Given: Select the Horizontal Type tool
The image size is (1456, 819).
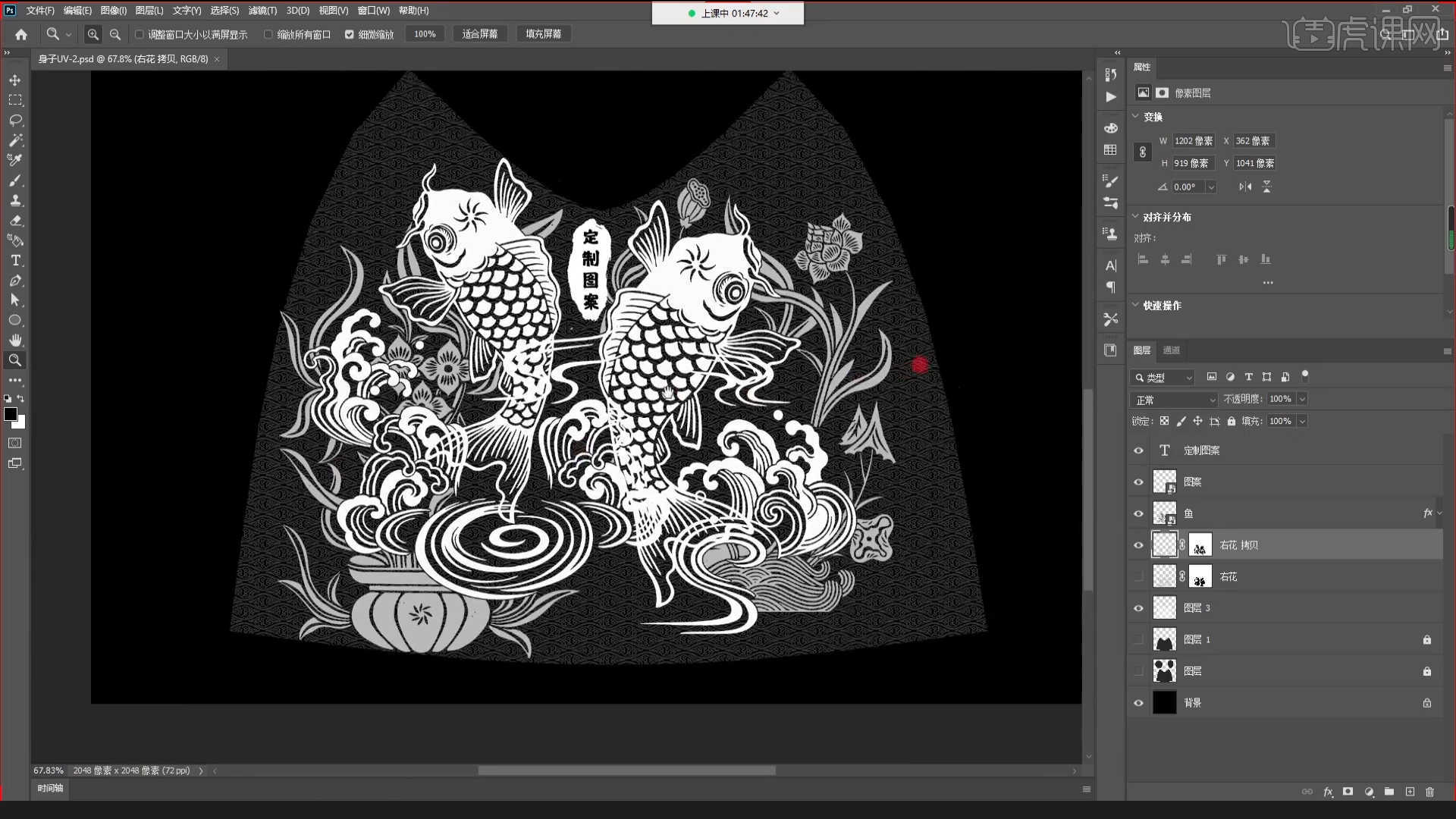Looking at the screenshot, I should point(15,260).
